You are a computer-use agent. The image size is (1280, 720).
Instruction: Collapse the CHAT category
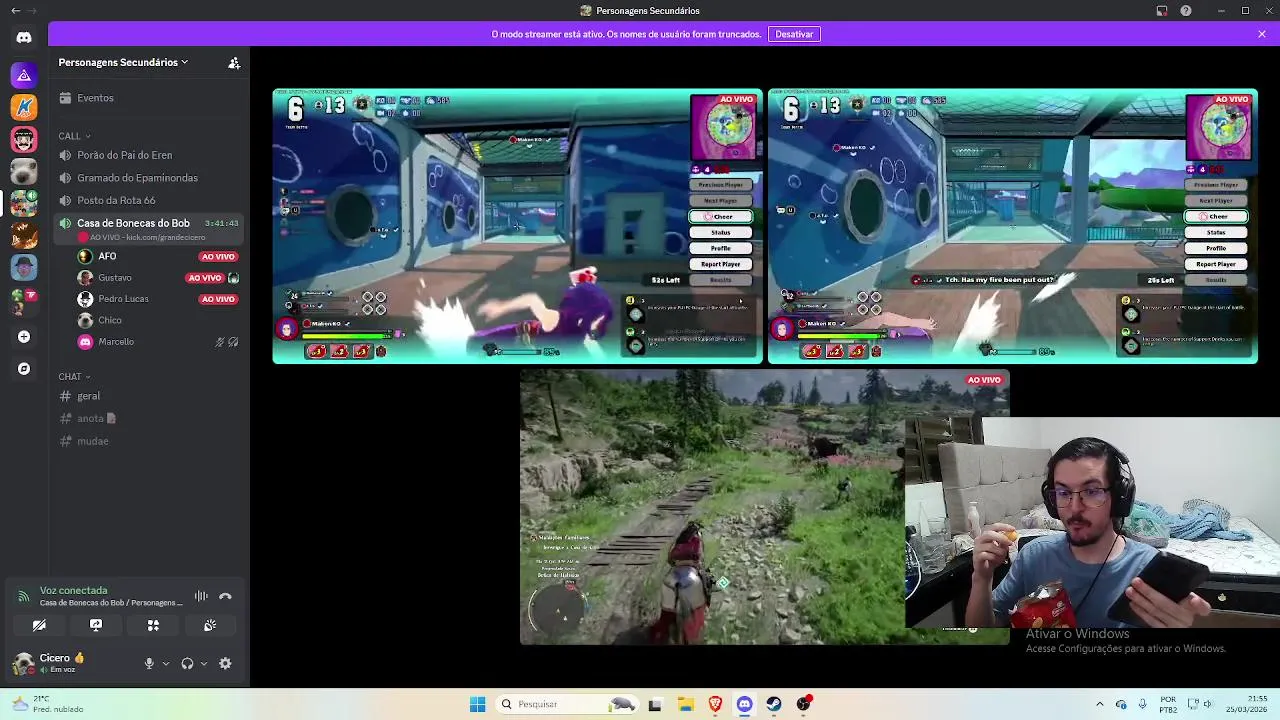click(x=74, y=377)
